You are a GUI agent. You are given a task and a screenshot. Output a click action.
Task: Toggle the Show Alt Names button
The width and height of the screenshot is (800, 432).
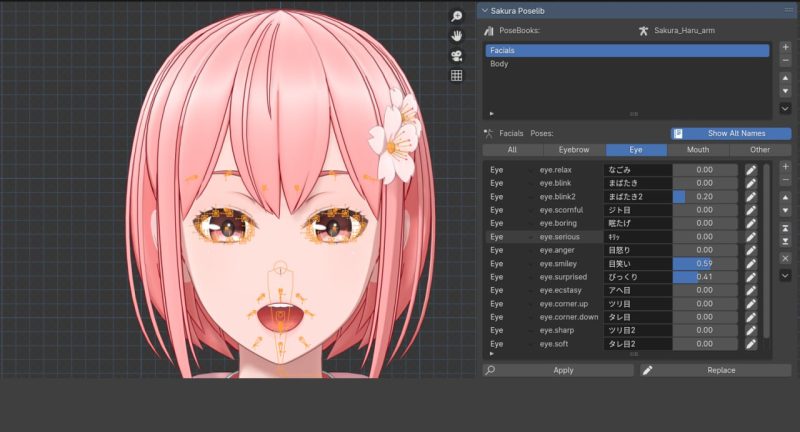731,133
